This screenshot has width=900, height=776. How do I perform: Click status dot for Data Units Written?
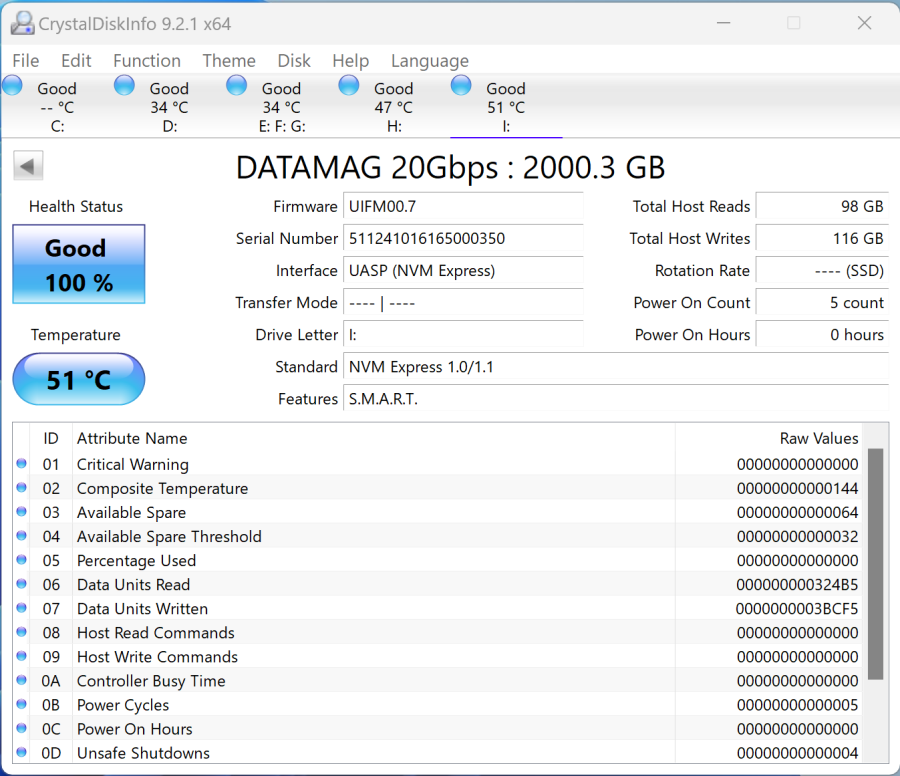coord(22,608)
